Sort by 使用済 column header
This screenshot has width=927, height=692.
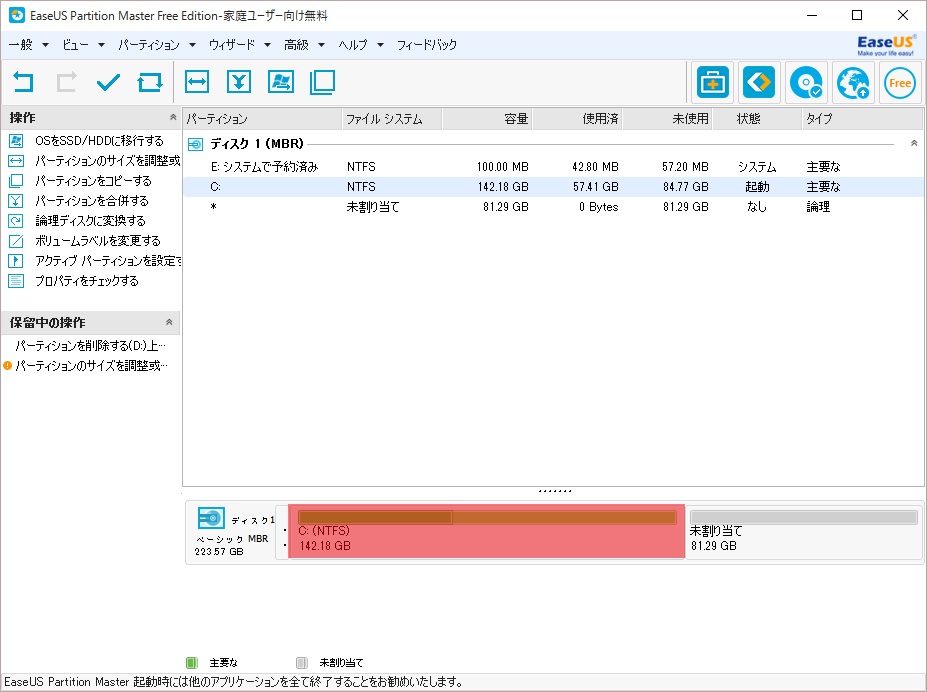(578, 119)
